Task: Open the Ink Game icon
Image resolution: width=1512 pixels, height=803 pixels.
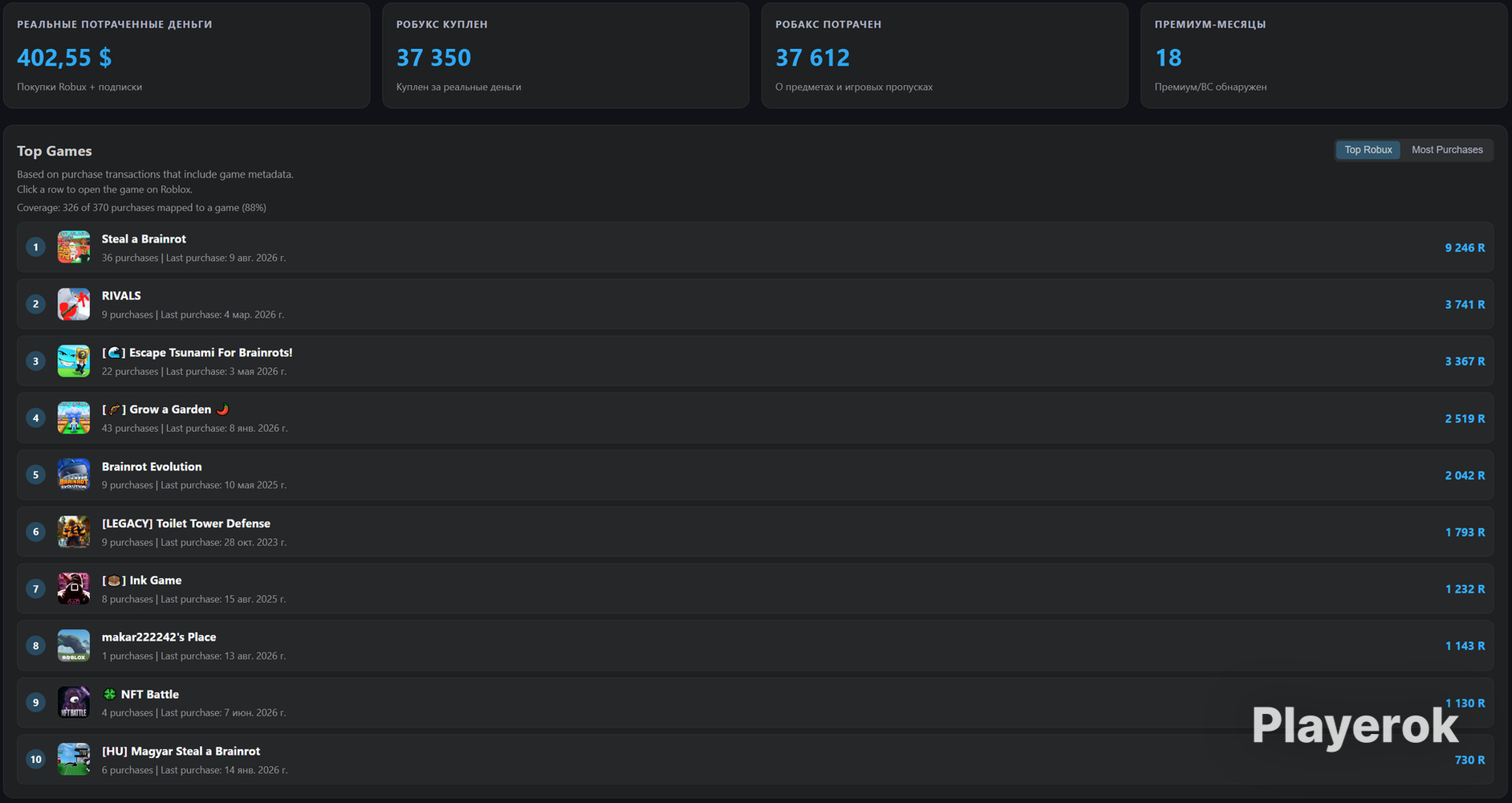Action: click(x=74, y=589)
